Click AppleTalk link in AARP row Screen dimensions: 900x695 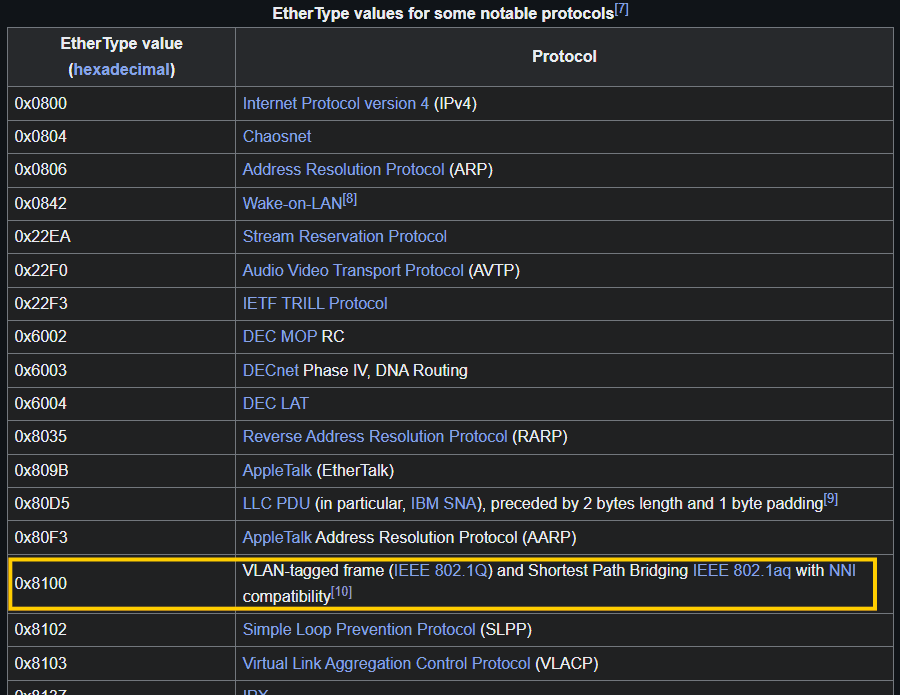tap(277, 537)
